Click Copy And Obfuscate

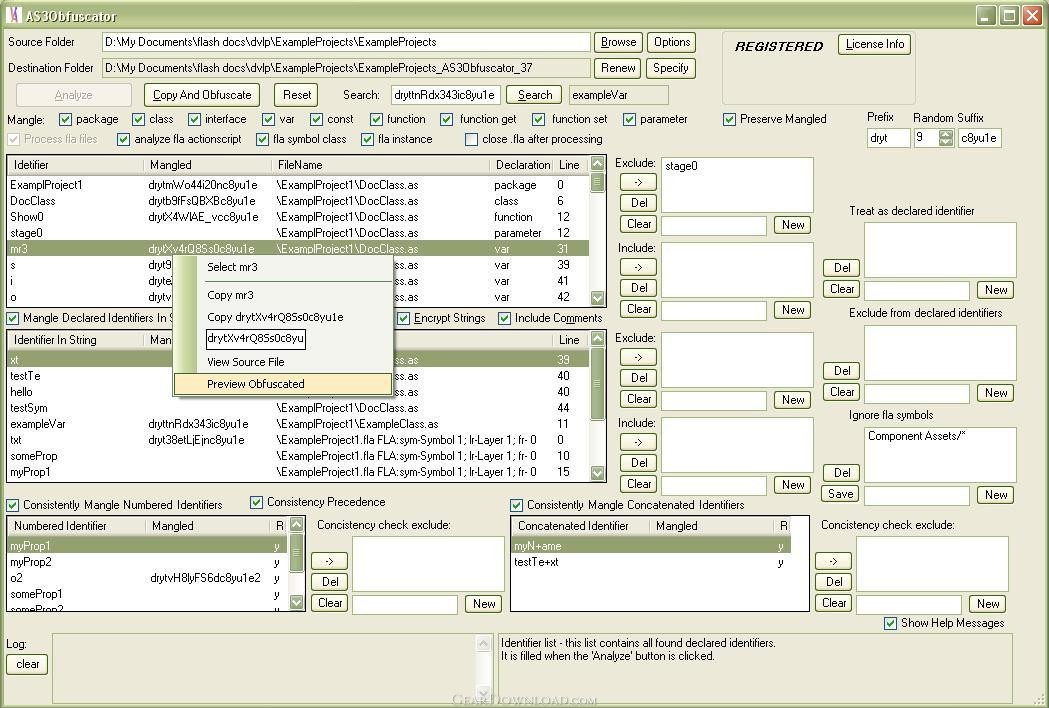click(x=202, y=95)
